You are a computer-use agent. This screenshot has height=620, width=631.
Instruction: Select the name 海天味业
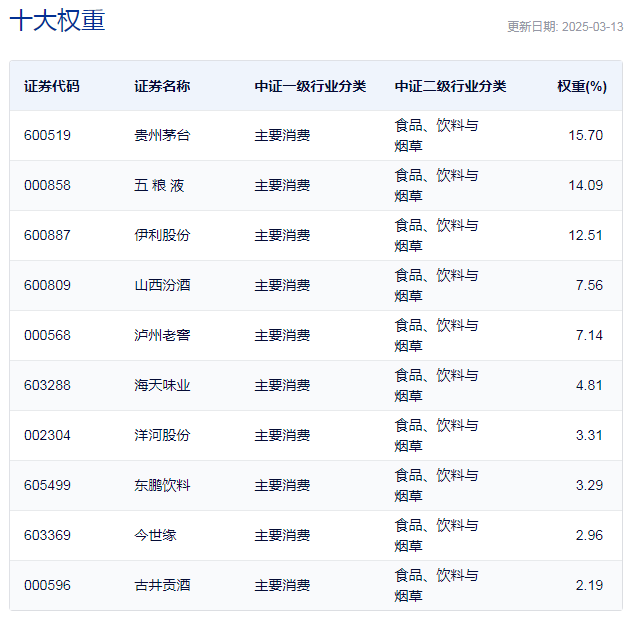click(x=162, y=385)
